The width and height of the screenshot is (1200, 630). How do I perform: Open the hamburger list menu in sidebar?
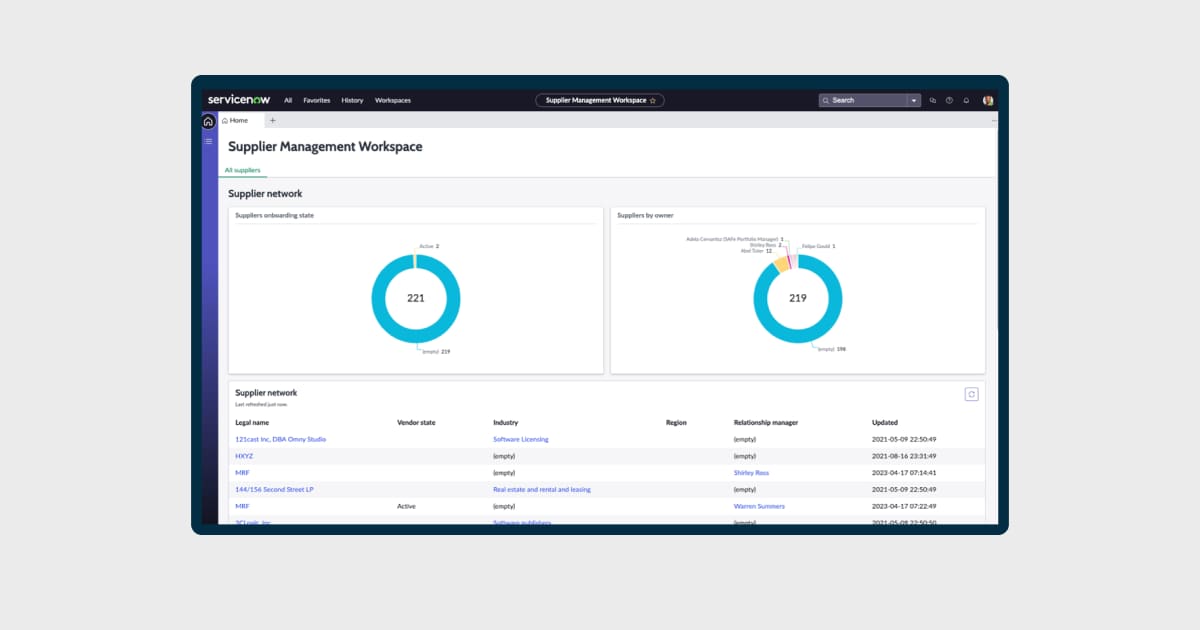click(209, 141)
